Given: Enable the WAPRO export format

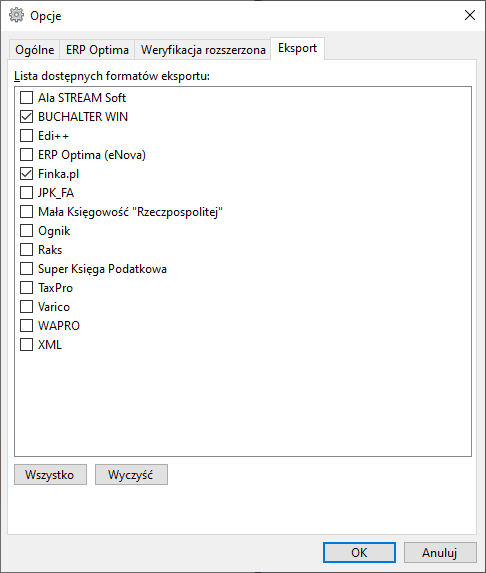Looking at the screenshot, I should pos(26,326).
